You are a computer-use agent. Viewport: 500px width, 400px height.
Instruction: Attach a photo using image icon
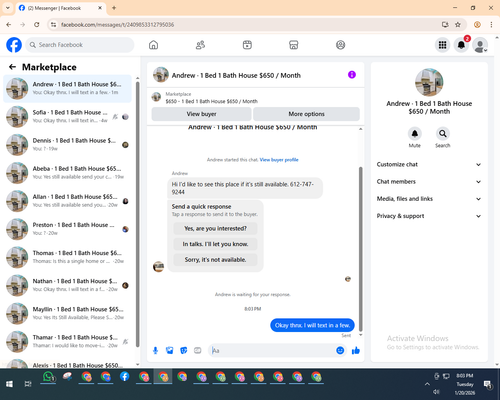[x=170, y=350]
